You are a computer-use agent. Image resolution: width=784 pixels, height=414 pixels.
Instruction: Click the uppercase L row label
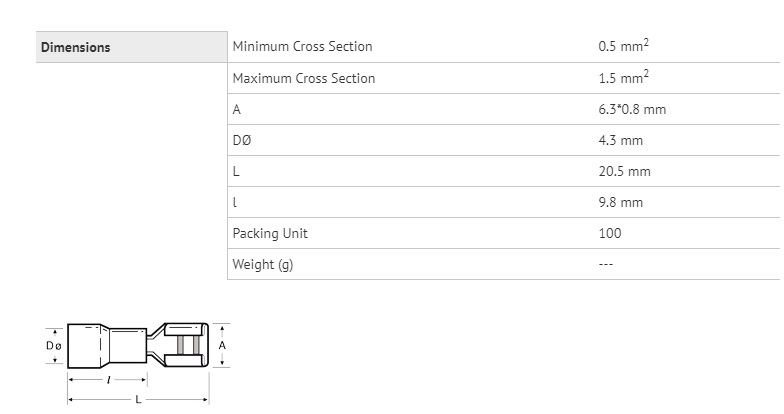236,172
